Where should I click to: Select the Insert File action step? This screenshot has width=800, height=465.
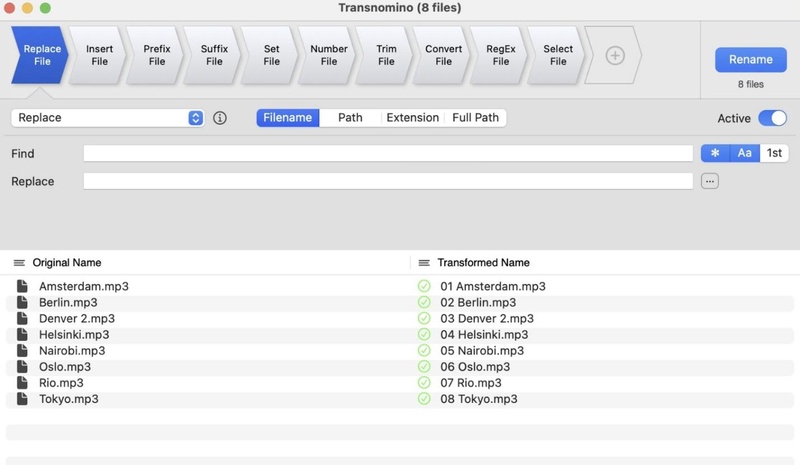(99, 55)
